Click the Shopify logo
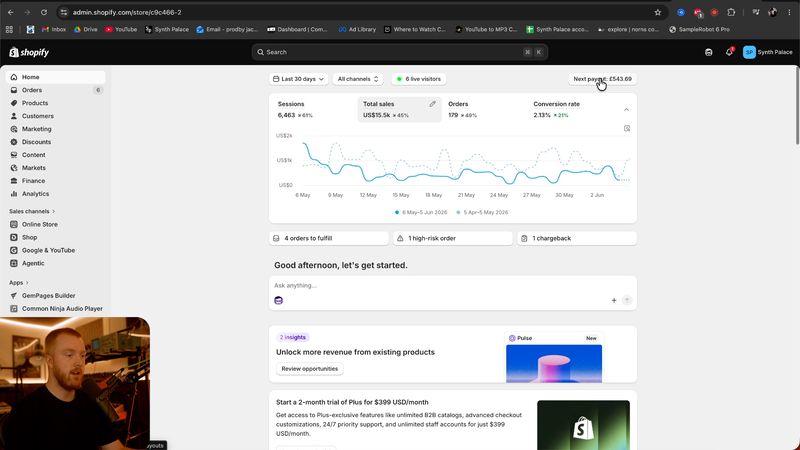The width and height of the screenshot is (800, 450). click(x=29, y=52)
